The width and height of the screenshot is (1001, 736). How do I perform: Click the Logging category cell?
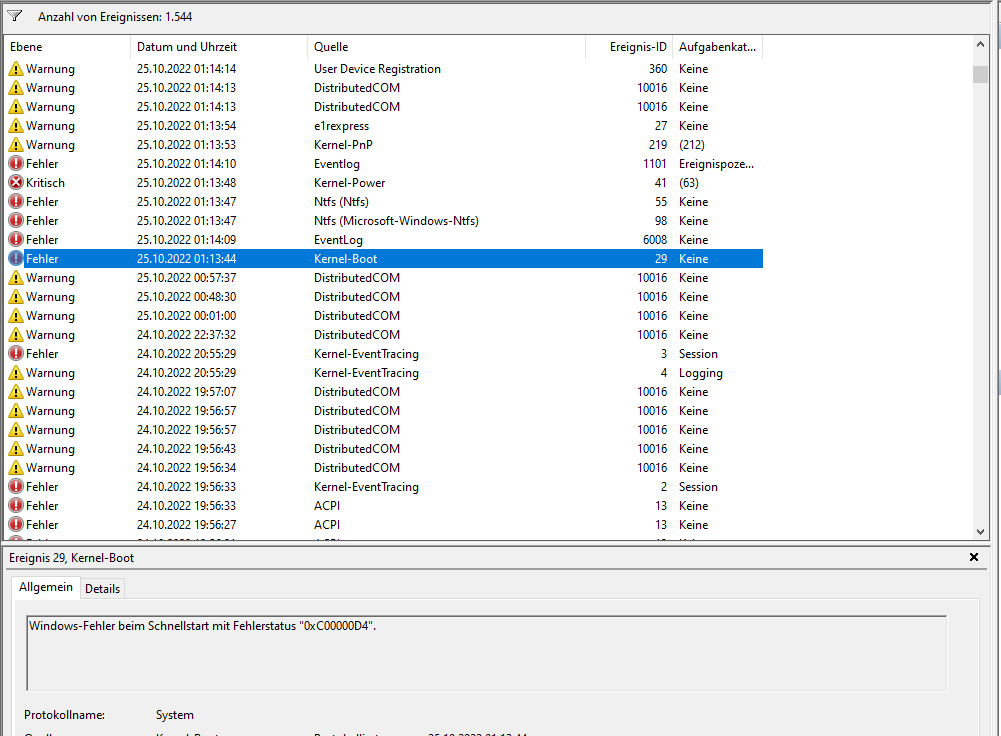[701, 373]
